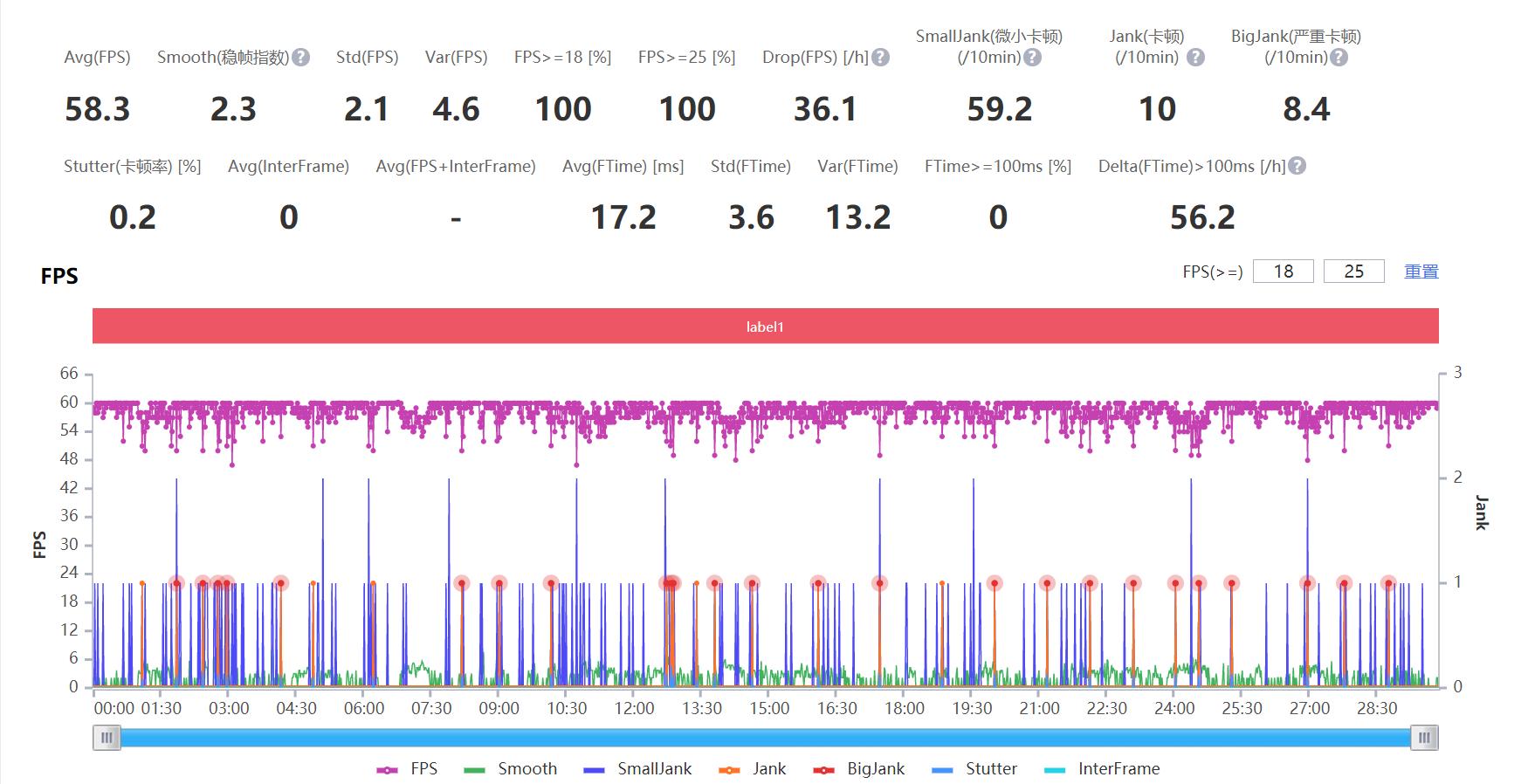Hide BigJank series from chart
Screen dimensions: 1528x784
click(859, 769)
